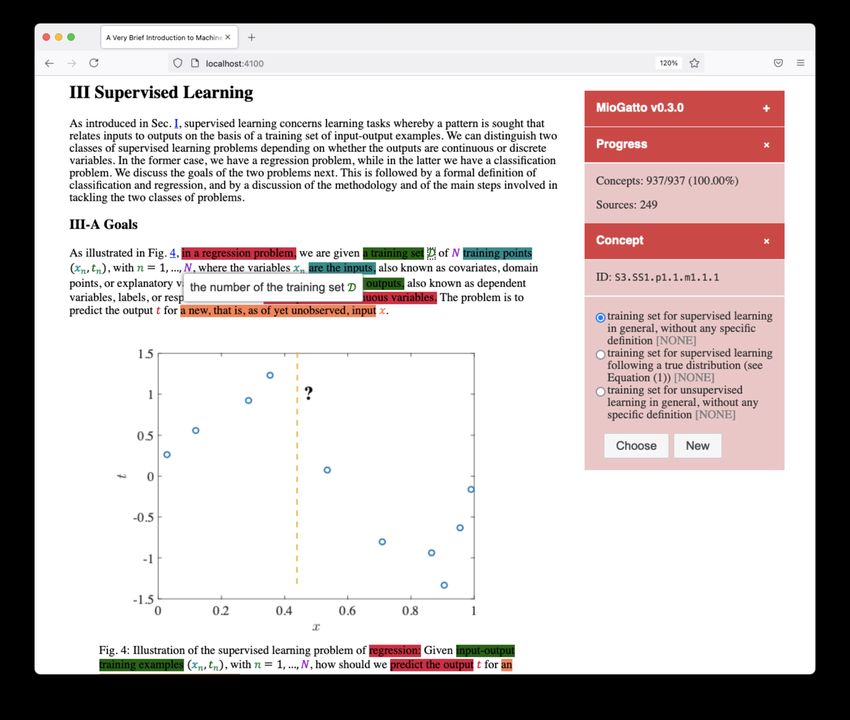
Task: Bookmark this page with the star icon
Action: 694,63
